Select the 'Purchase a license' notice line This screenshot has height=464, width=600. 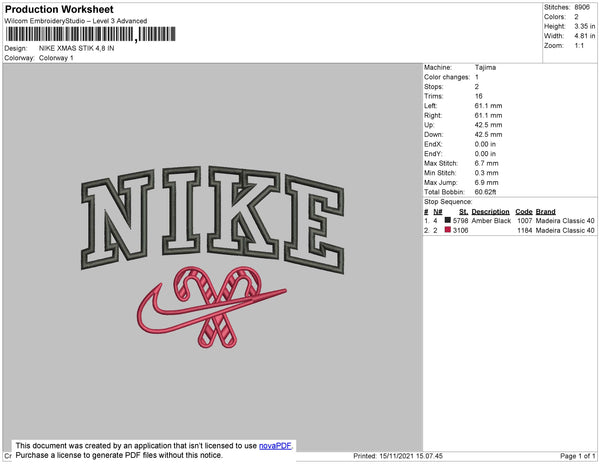(x=119, y=455)
